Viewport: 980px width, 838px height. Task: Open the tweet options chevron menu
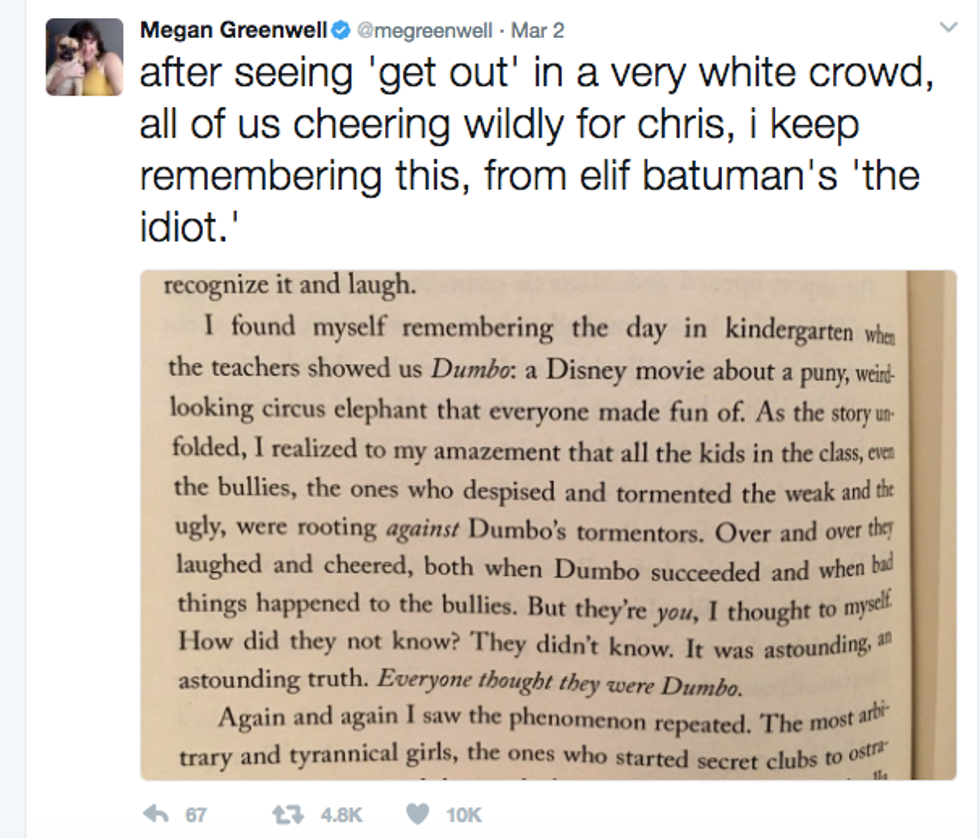pyautogui.click(x=948, y=29)
